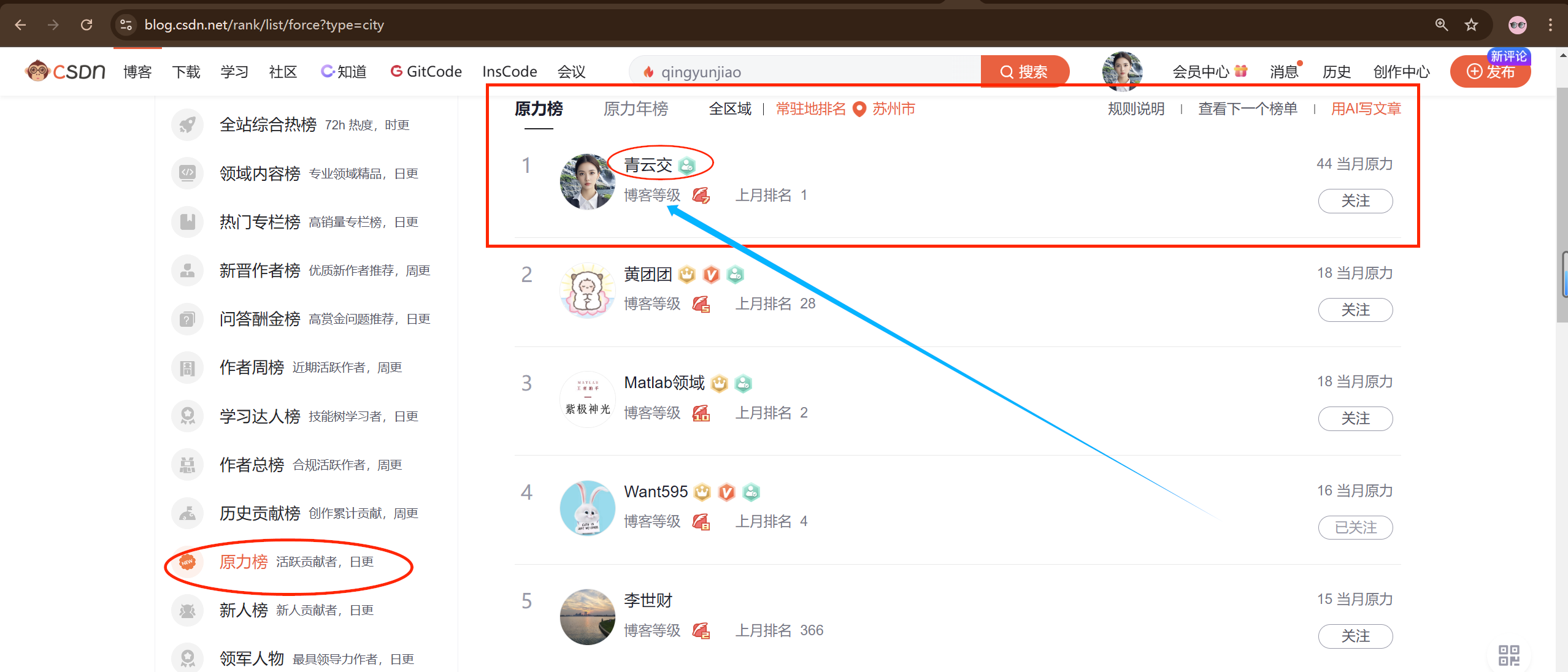The width and height of the screenshot is (1568, 672).
Task: Choose city 苏州市 location selector
Action: (x=894, y=109)
